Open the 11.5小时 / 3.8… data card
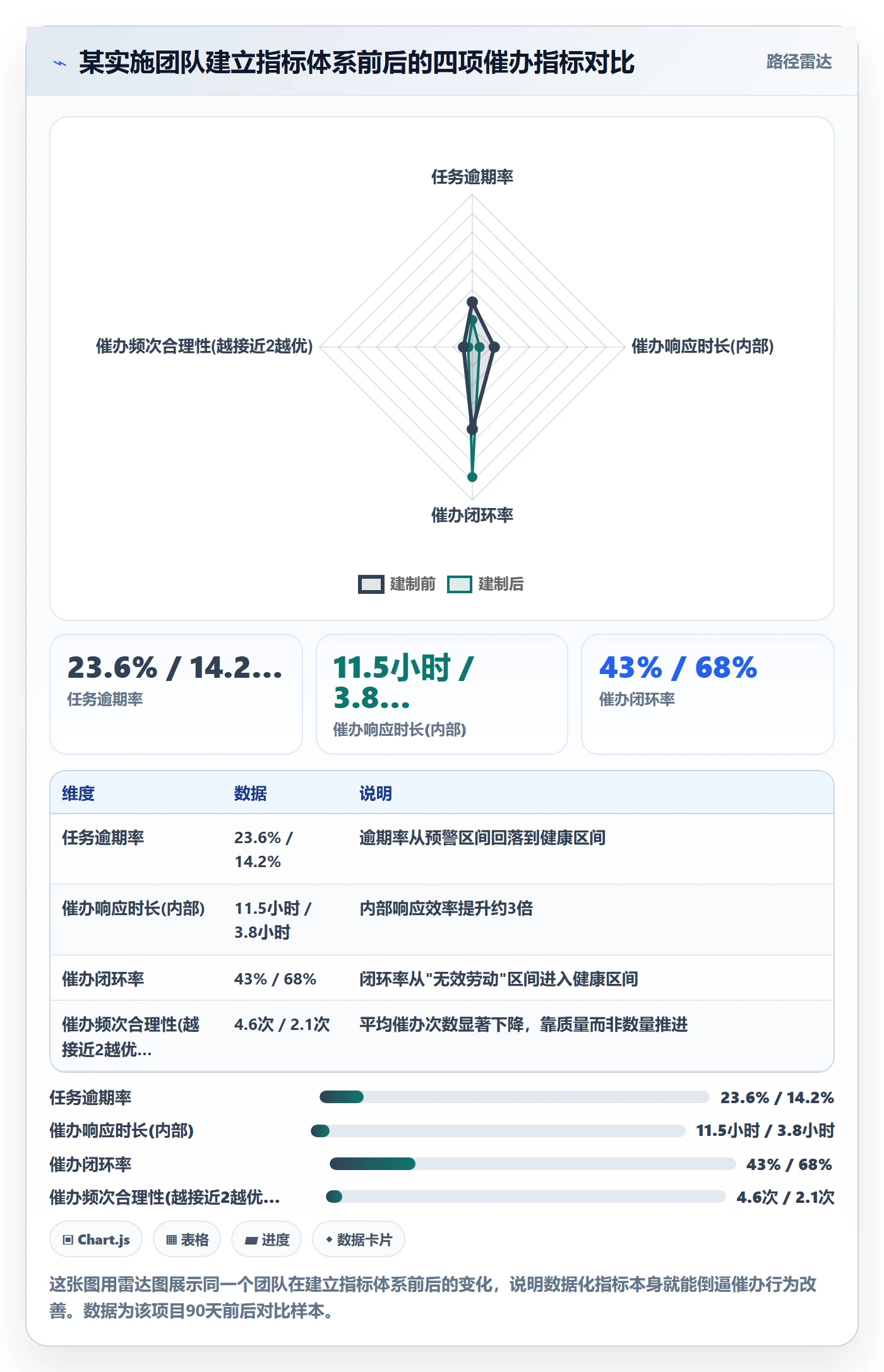This screenshot has height=1372, width=884. [442, 694]
